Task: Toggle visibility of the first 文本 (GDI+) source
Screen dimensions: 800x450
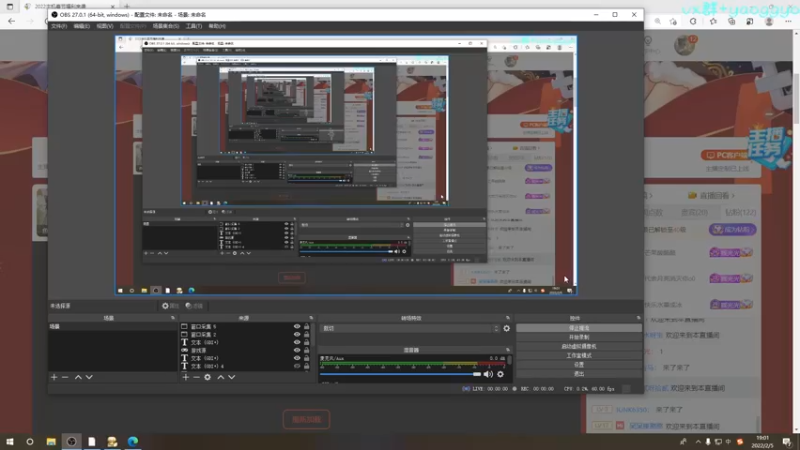Action: 297,342
